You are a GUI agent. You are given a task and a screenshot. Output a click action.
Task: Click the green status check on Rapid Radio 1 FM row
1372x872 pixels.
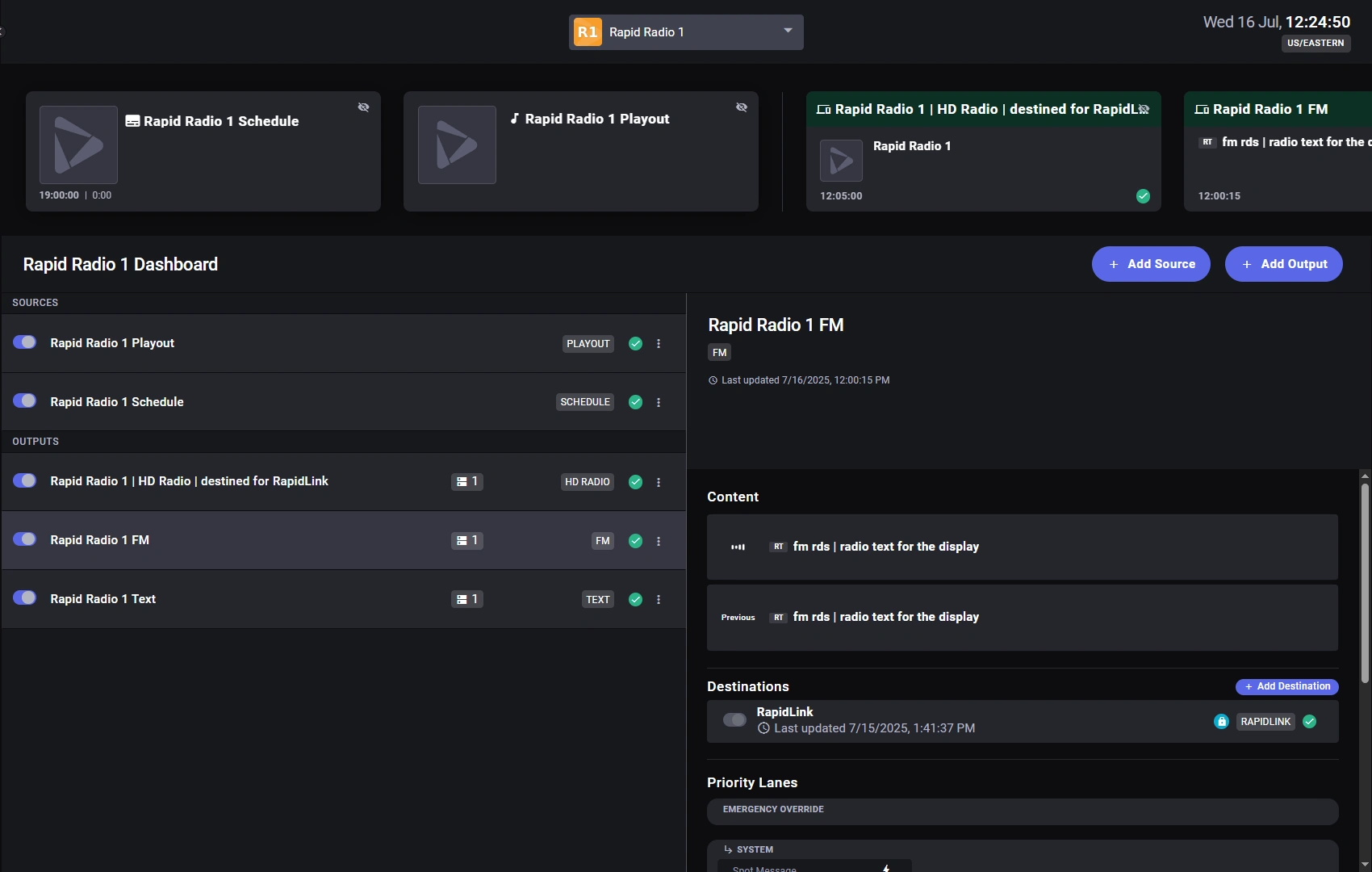pos(636,541)
